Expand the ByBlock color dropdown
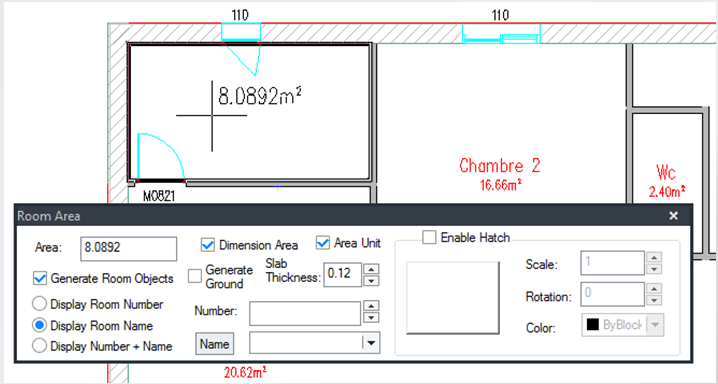This screenshot has width=718, height=384. 655,325
